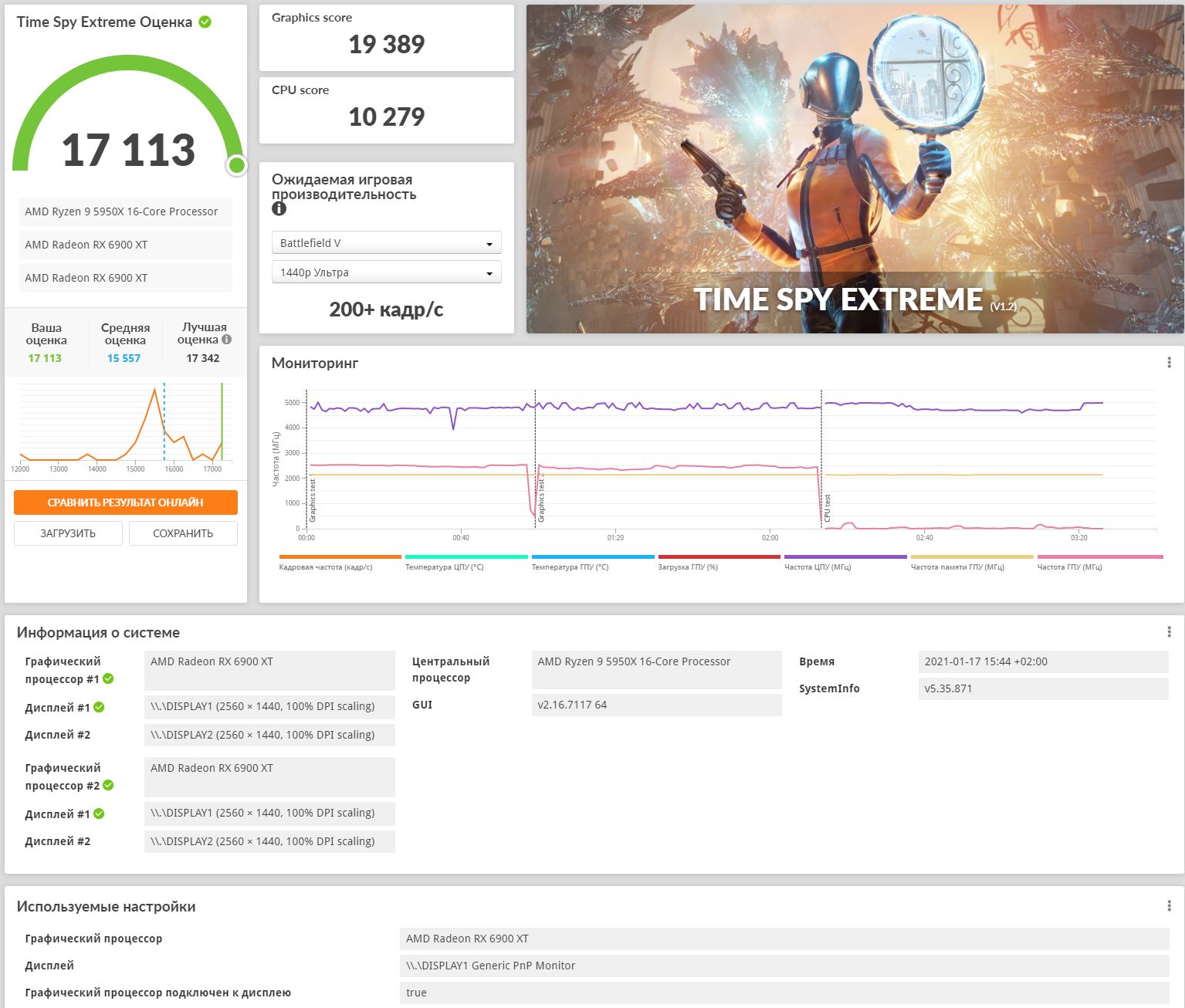Click СРАВНИТЬ РЕЗУЛЬТАТ ОНЛАЙН button

(125, 502)
